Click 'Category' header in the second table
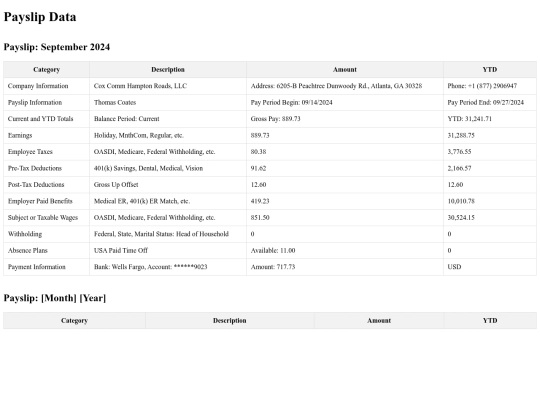The image size is (540, 405). point(74,321)
